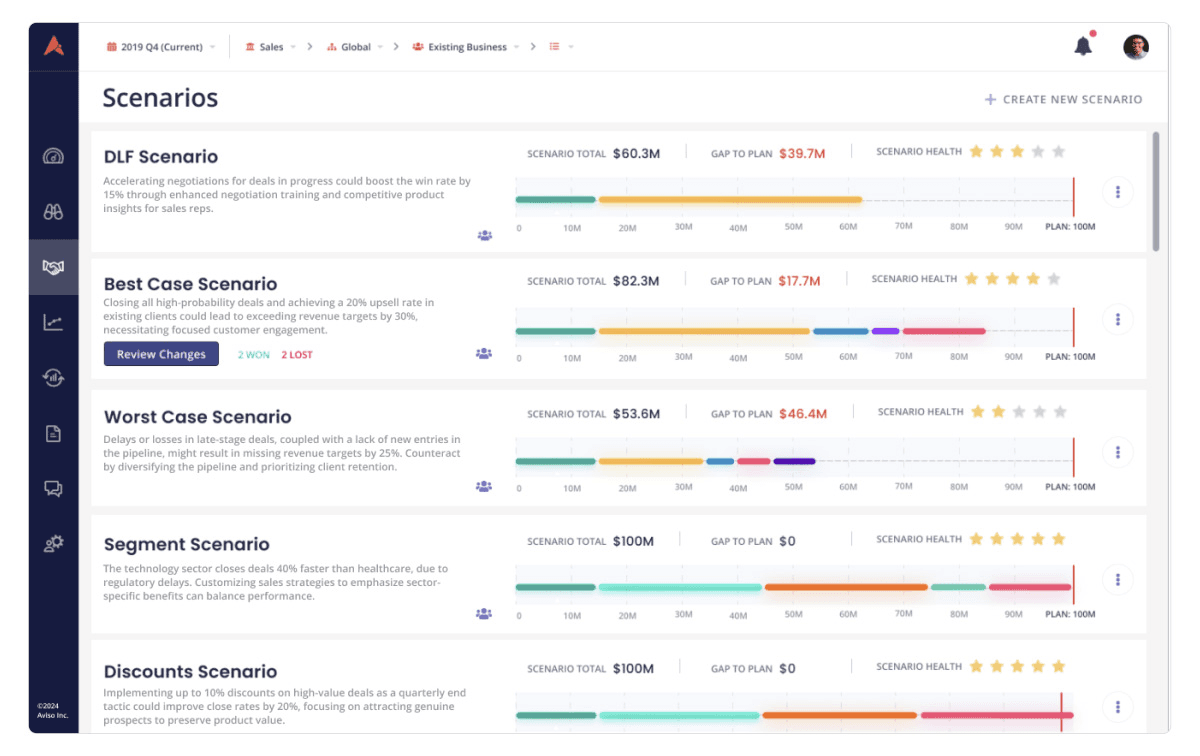The height and width of the screenshot is (756, 1200).
Task: Click the yellow bar segment in DLF Scenario
Action: click(x=731, y=200)
